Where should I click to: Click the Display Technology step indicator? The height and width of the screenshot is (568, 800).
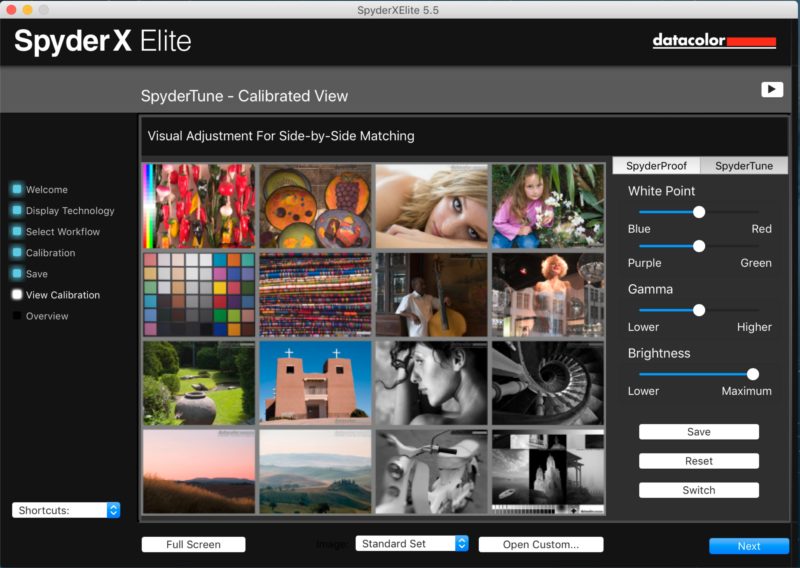pyautogui.click(x=17, y=210)
